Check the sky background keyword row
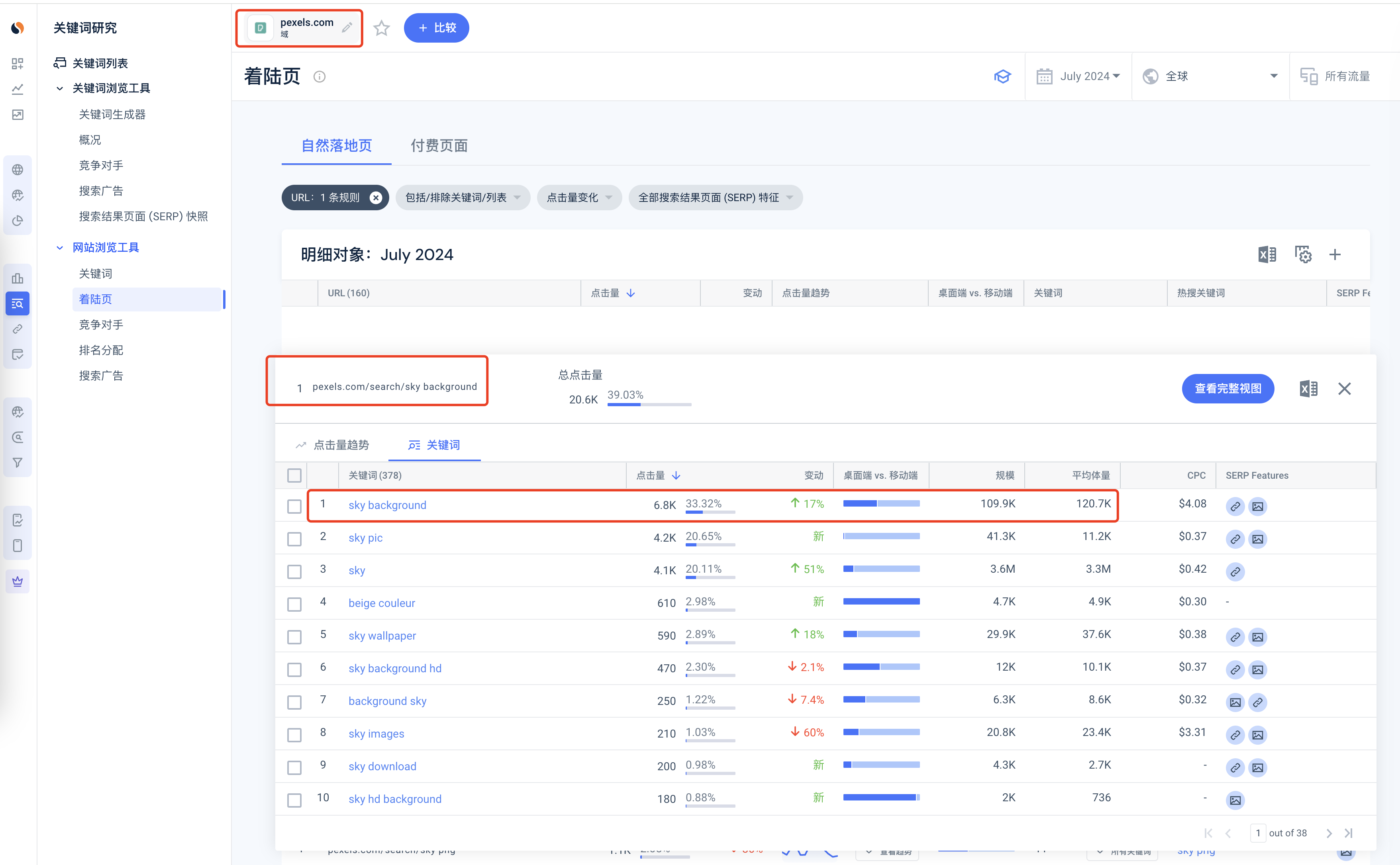The image size is (1400, 865). (294, 506)
